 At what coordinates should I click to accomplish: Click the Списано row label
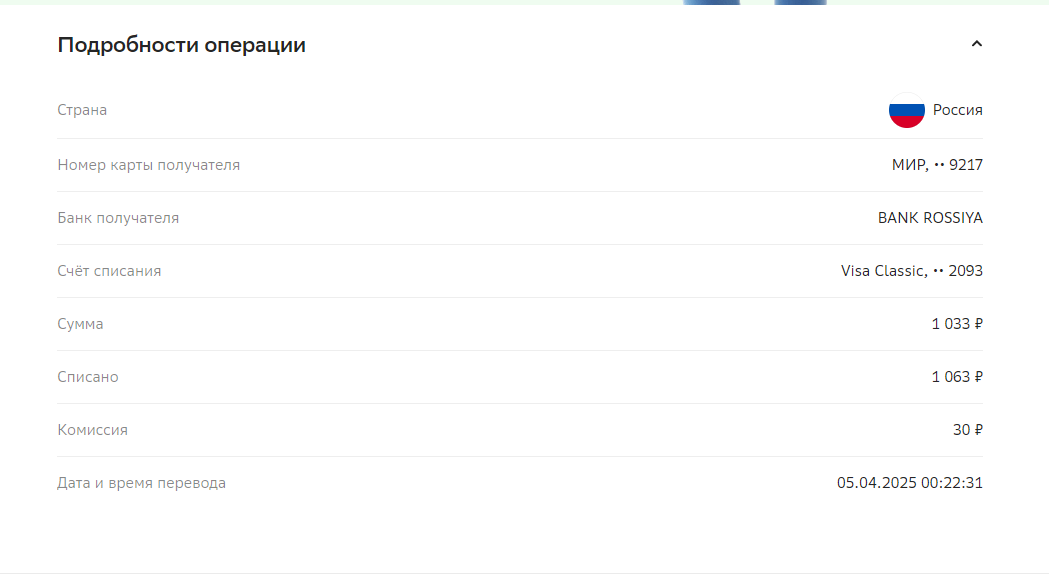tap(88, 377)
